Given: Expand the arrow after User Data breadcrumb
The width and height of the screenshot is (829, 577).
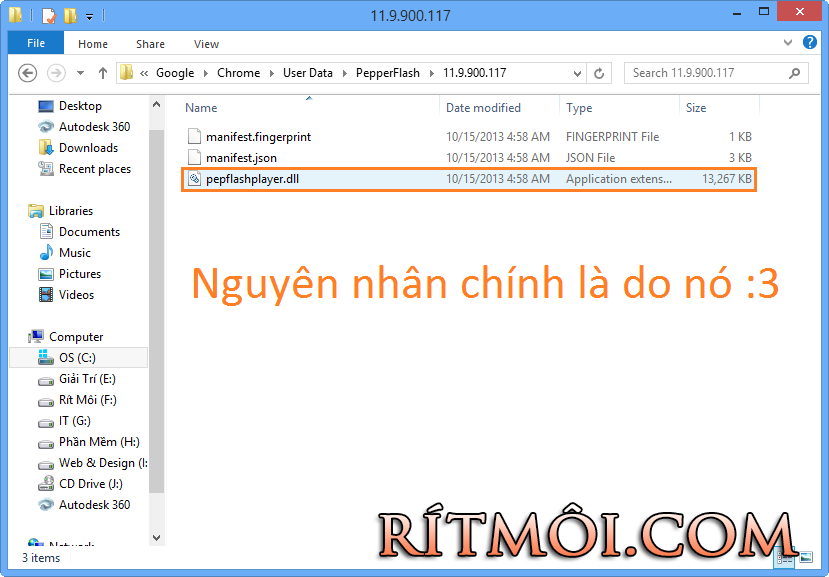Looking at the screenshot, I should (x=345, y=73).
